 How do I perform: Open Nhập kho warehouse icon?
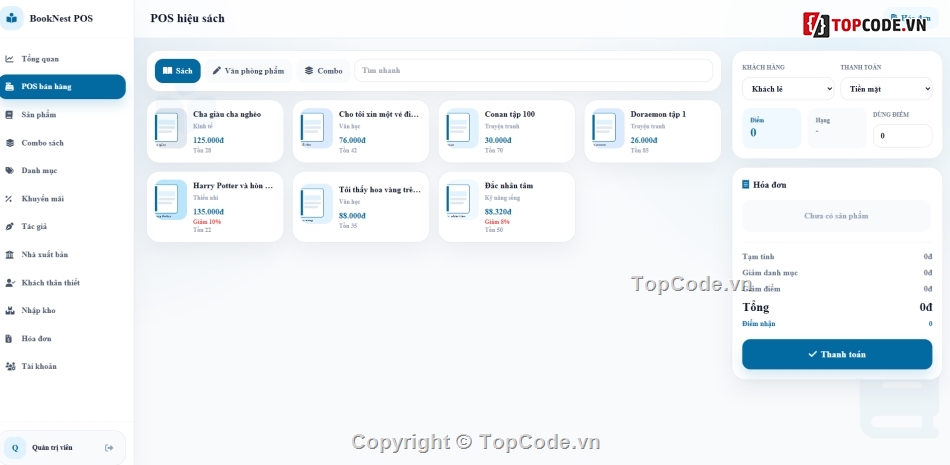click(10, 310)
